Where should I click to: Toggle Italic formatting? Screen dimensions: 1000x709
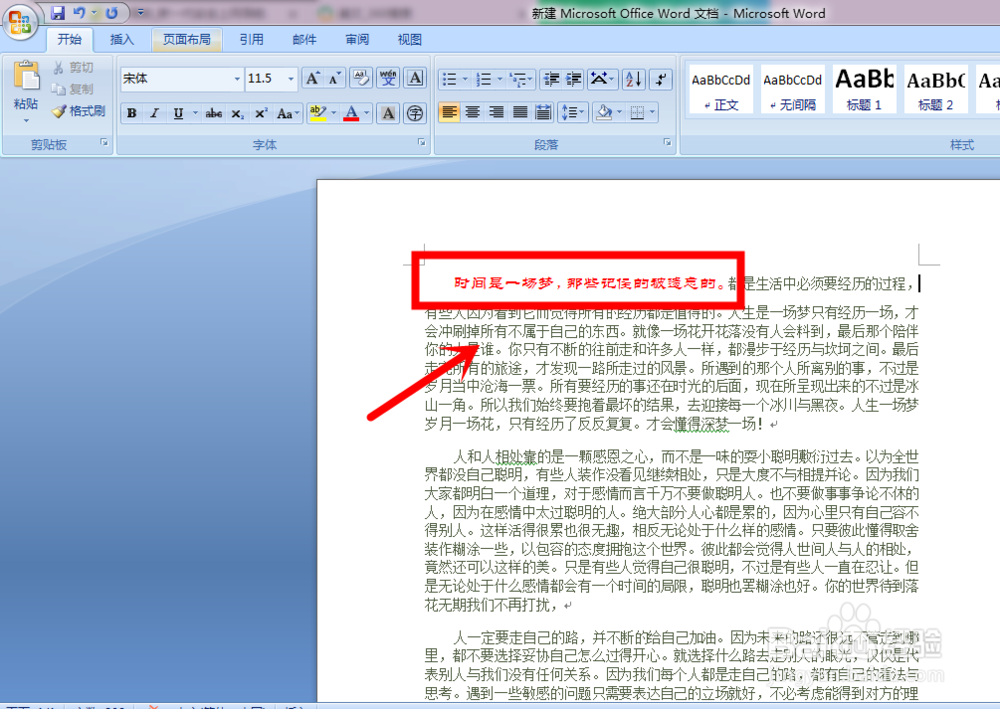155,113
